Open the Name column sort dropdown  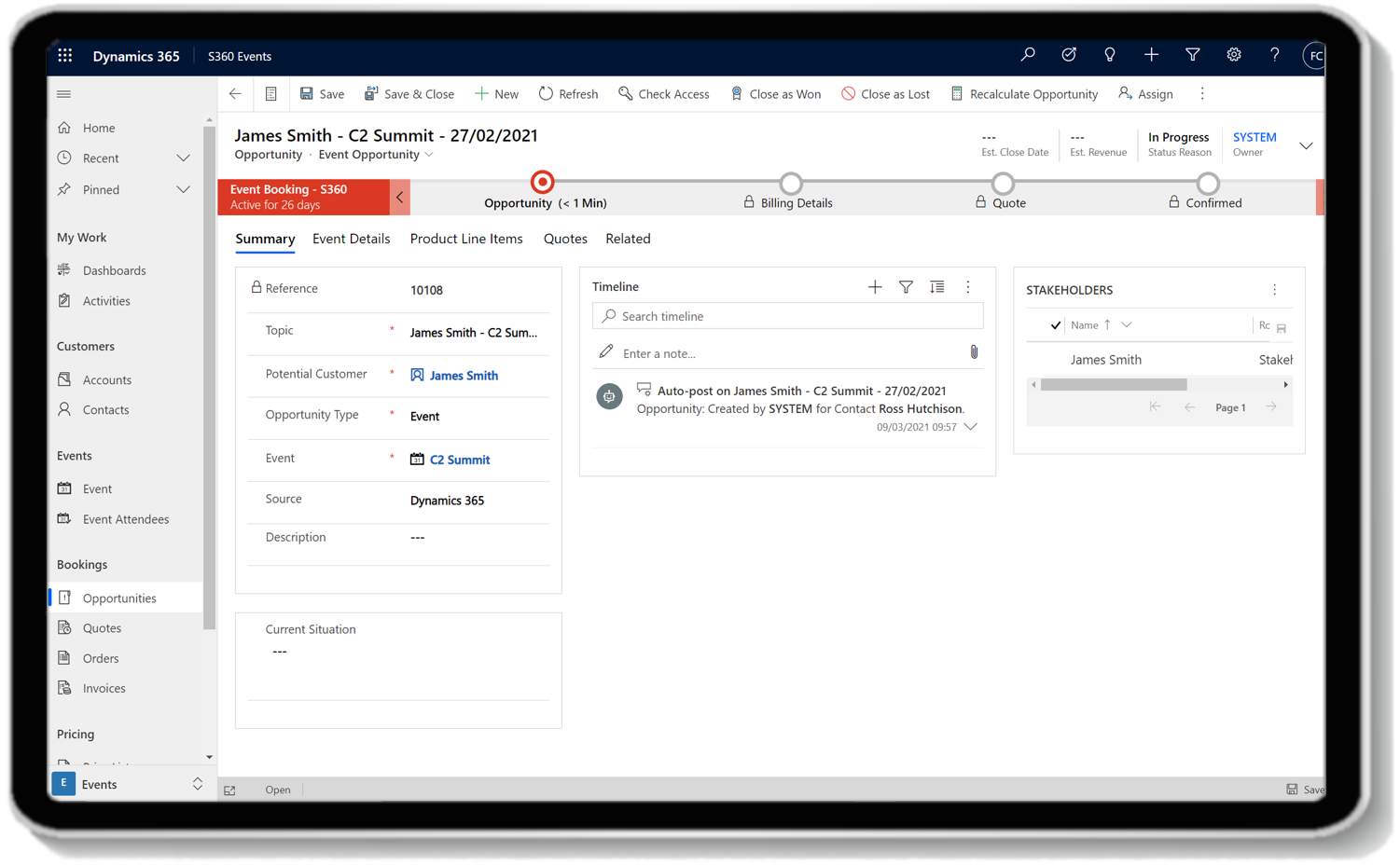pos(1127,325)
